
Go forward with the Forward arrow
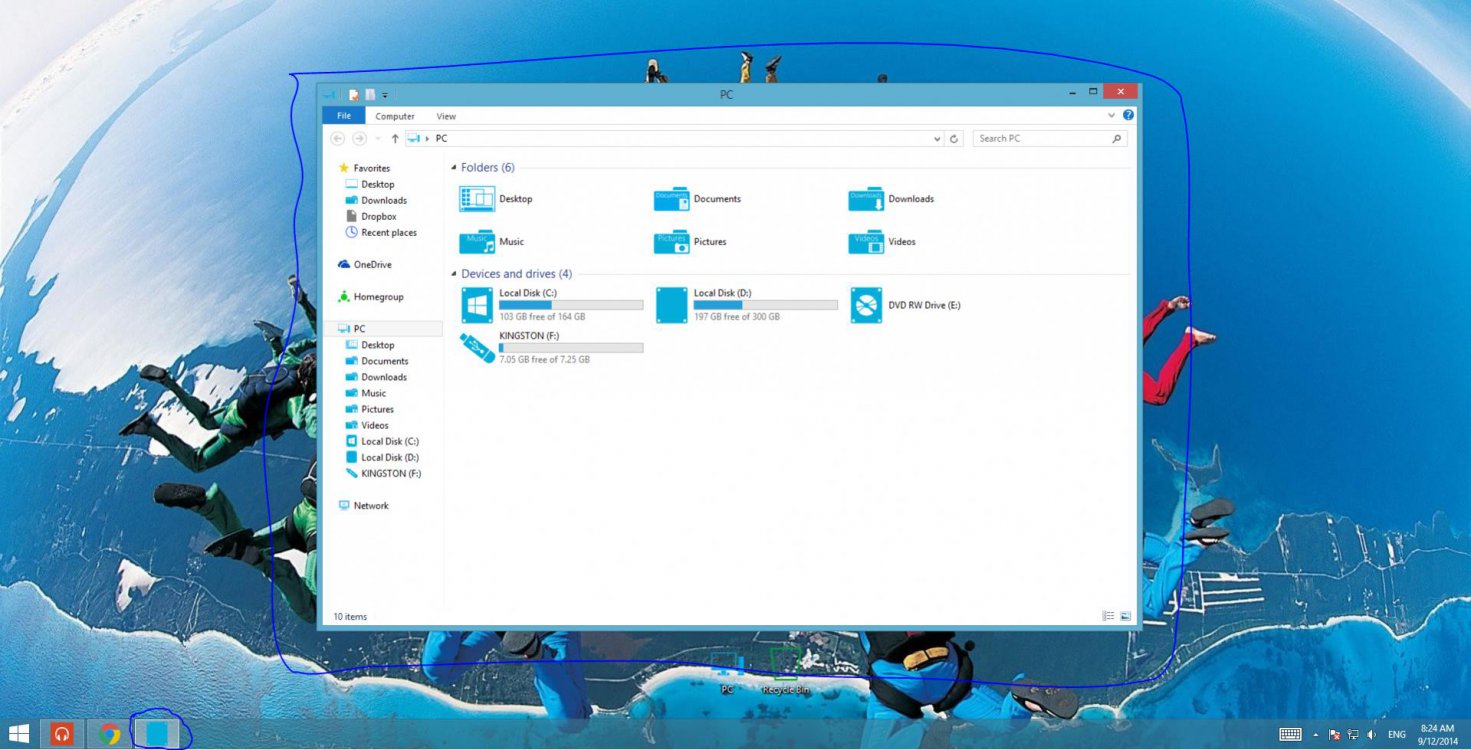pos(359,139)
